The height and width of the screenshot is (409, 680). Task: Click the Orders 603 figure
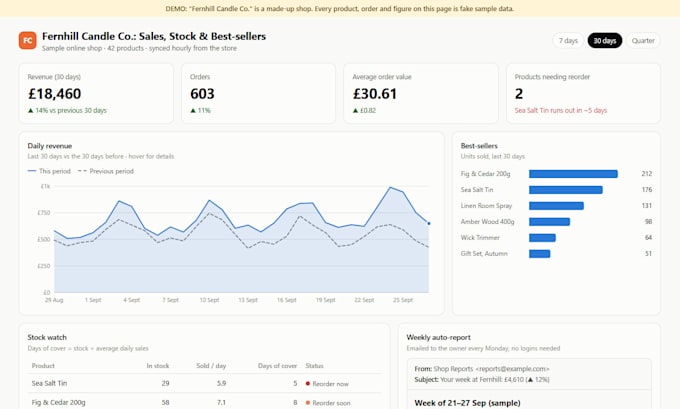202,94
